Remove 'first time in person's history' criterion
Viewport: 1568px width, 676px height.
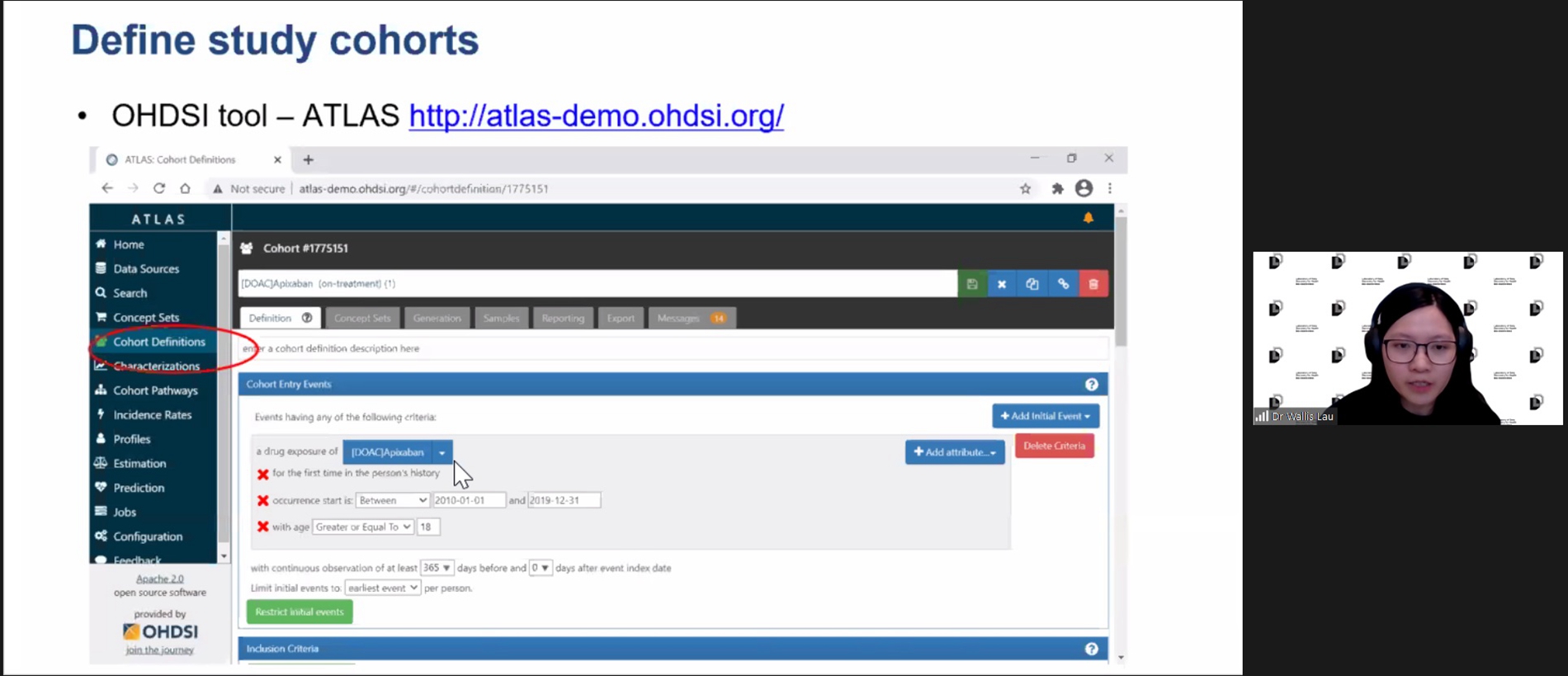pos(263,474)
